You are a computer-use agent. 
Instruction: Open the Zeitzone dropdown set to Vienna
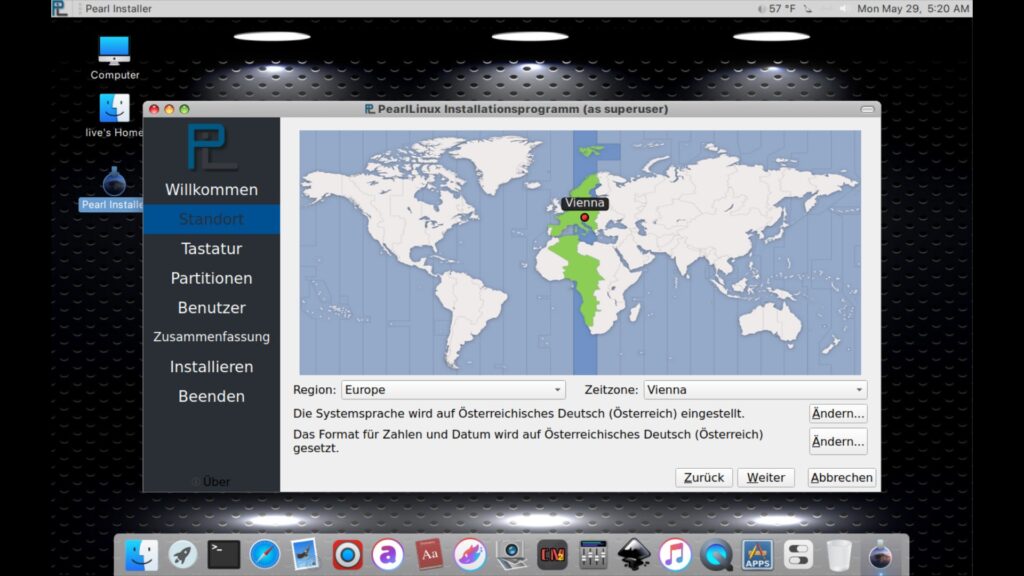pyautogui.click(x=755, y=390)
